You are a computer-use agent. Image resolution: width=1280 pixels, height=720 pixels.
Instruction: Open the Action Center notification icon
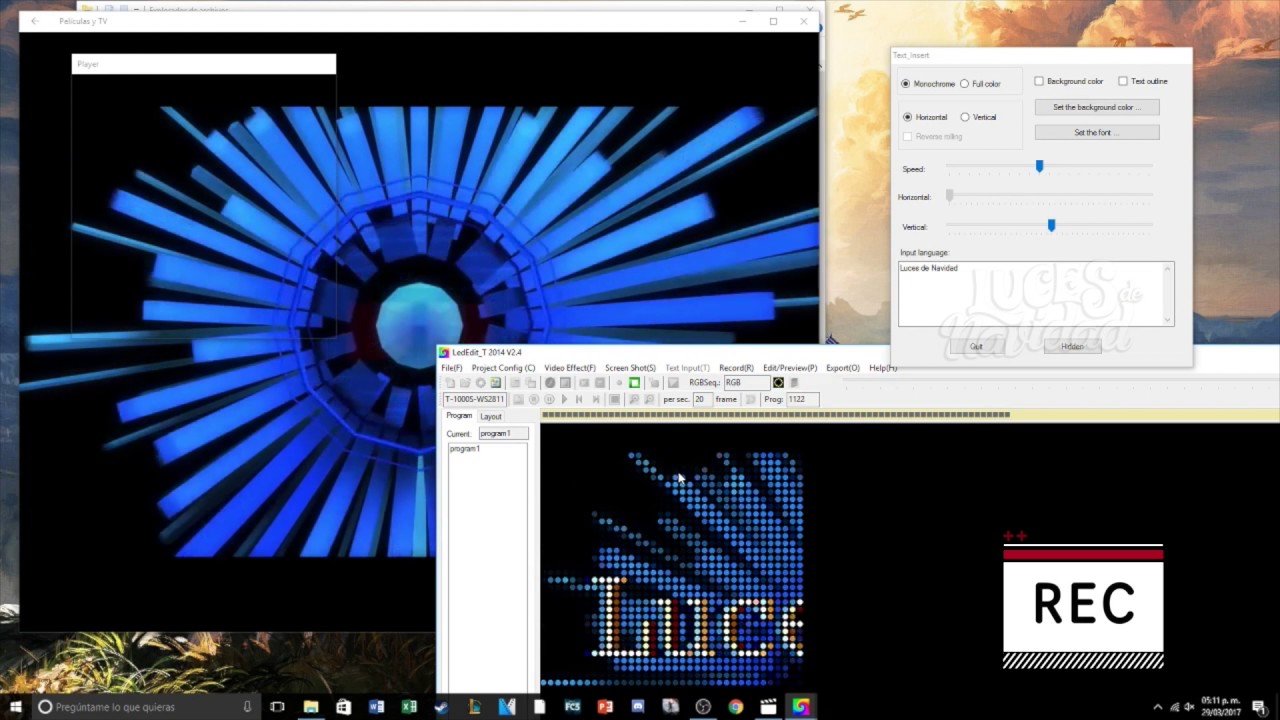point(1258,707)
